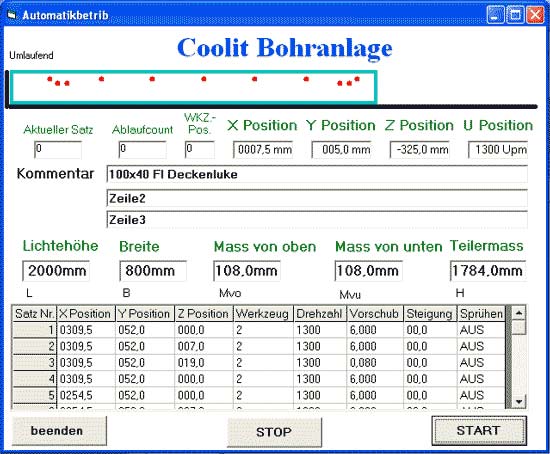
Task: Select the X Position value 0007,5 mm
Action: pos(263,150)
